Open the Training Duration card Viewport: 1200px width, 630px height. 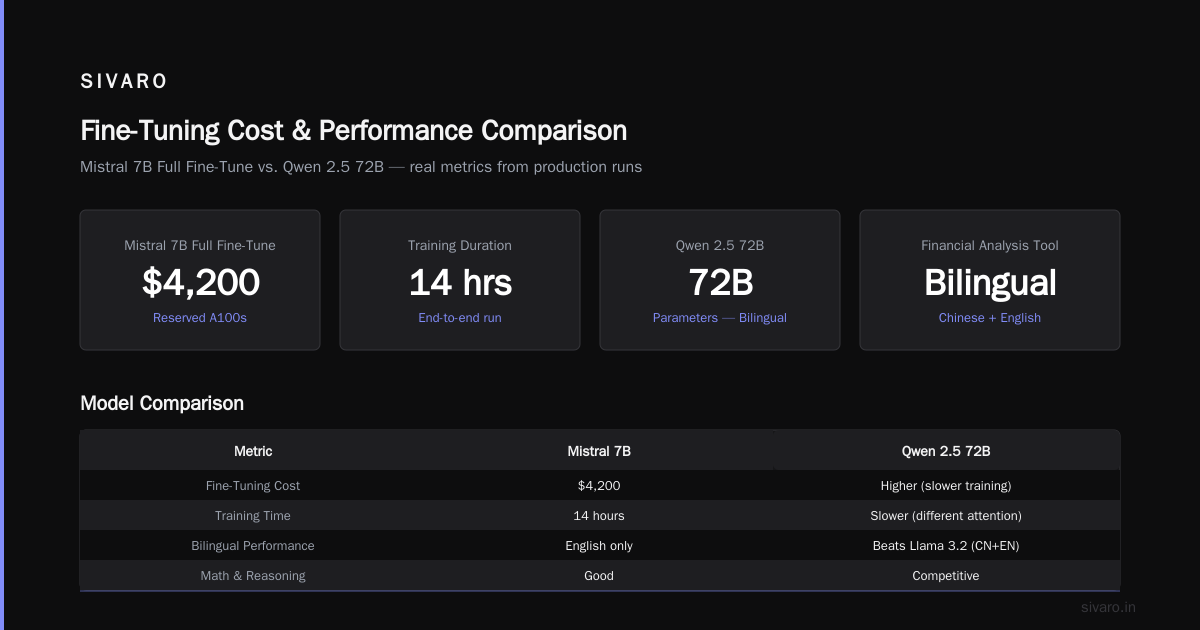click(x=460, y=280)
